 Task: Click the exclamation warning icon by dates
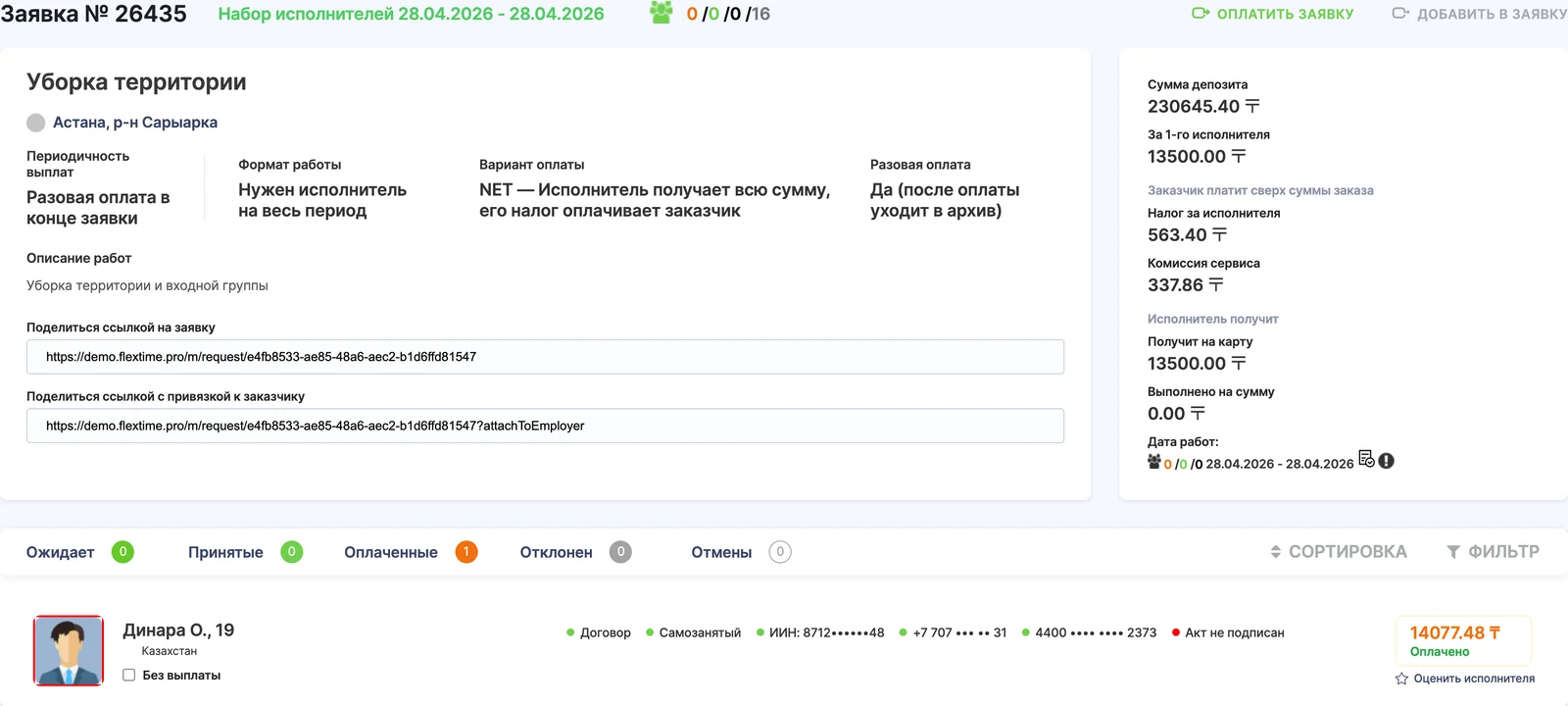pyautogui.click(x=1386, y=461)
